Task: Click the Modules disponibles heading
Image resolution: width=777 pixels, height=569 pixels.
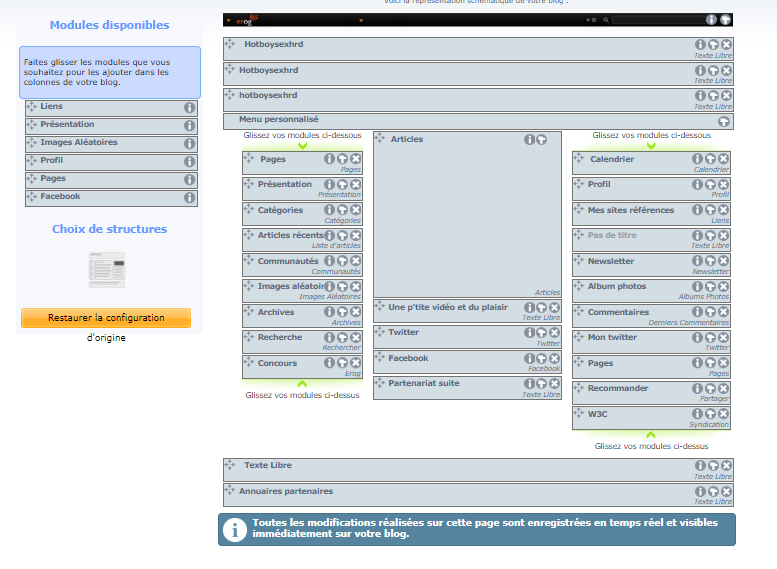Action: [x=110, y=25]
